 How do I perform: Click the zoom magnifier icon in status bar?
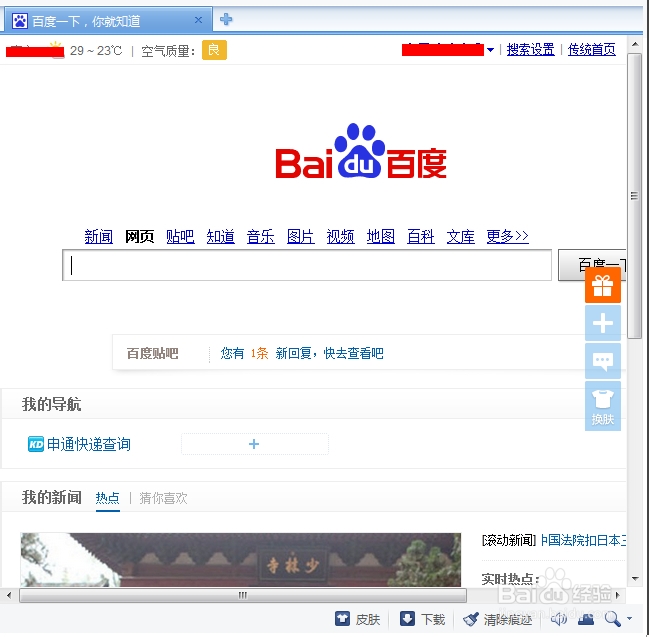point(613,619)
